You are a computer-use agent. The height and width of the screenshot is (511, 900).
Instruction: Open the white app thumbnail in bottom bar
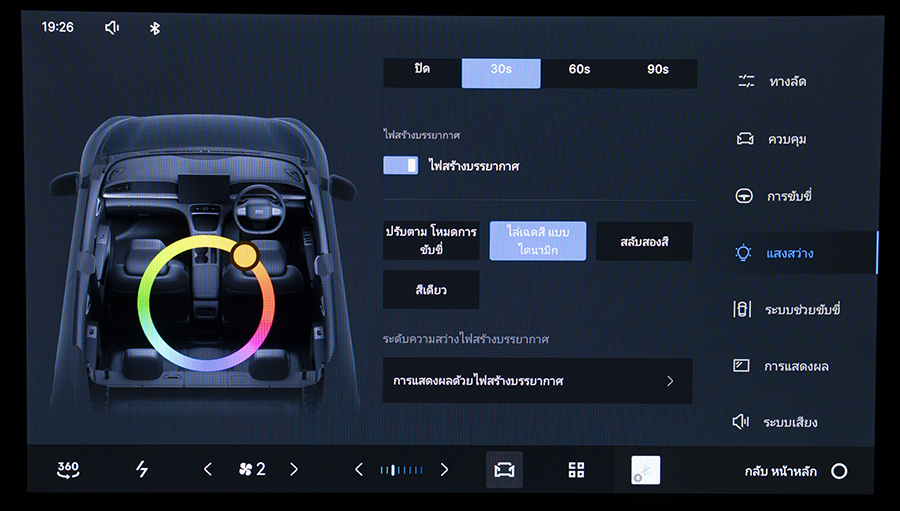[645, 470]
